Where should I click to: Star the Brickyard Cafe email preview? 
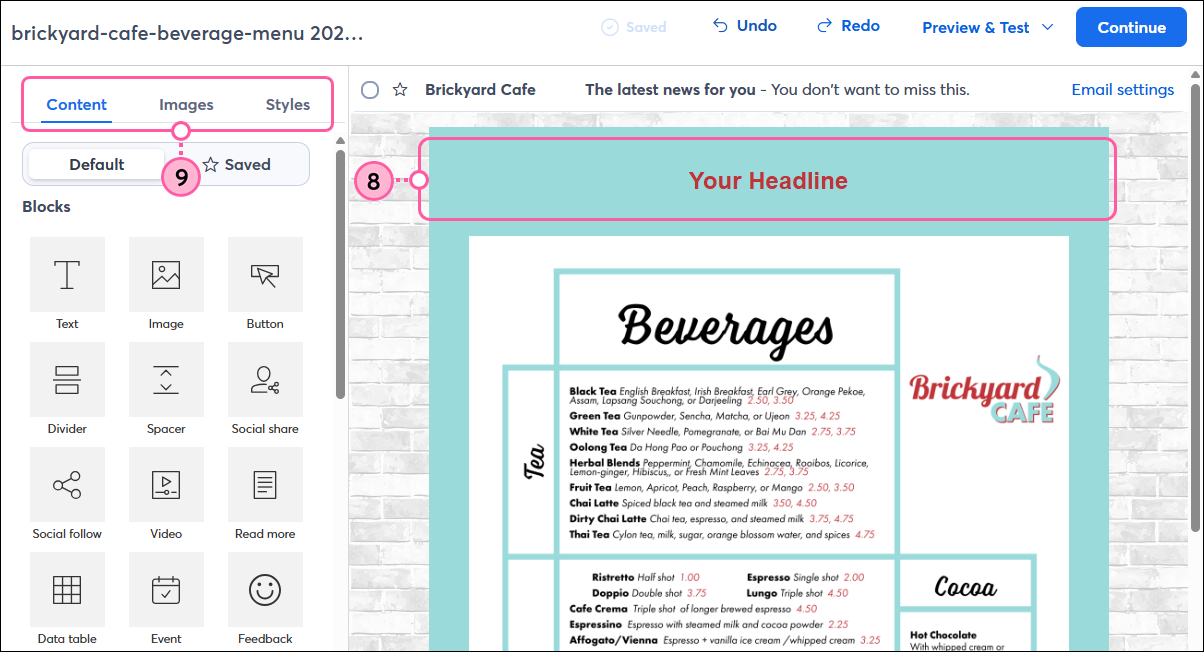click(400, 90)
